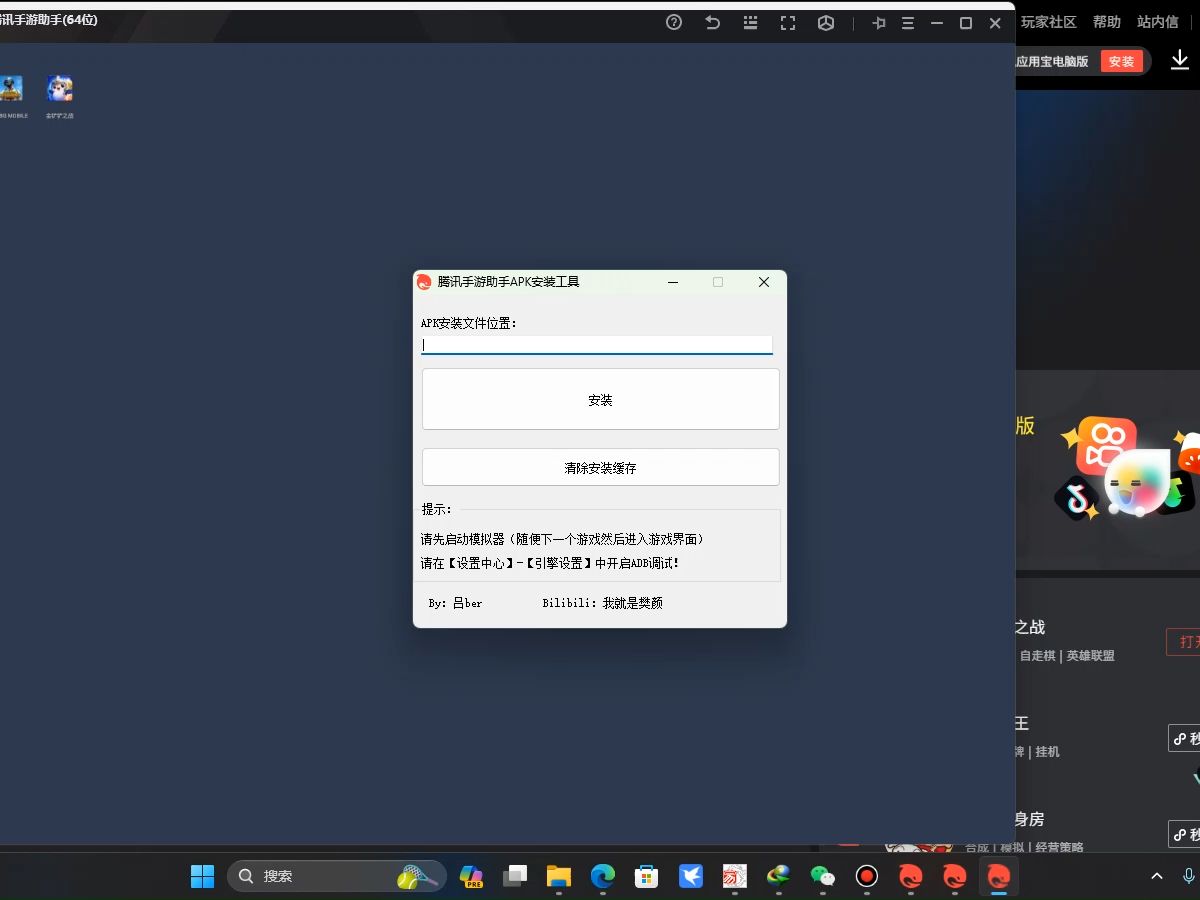Open WeChat from the taskbar
This screenshot has height=900, width=1200.
(821, 875)
